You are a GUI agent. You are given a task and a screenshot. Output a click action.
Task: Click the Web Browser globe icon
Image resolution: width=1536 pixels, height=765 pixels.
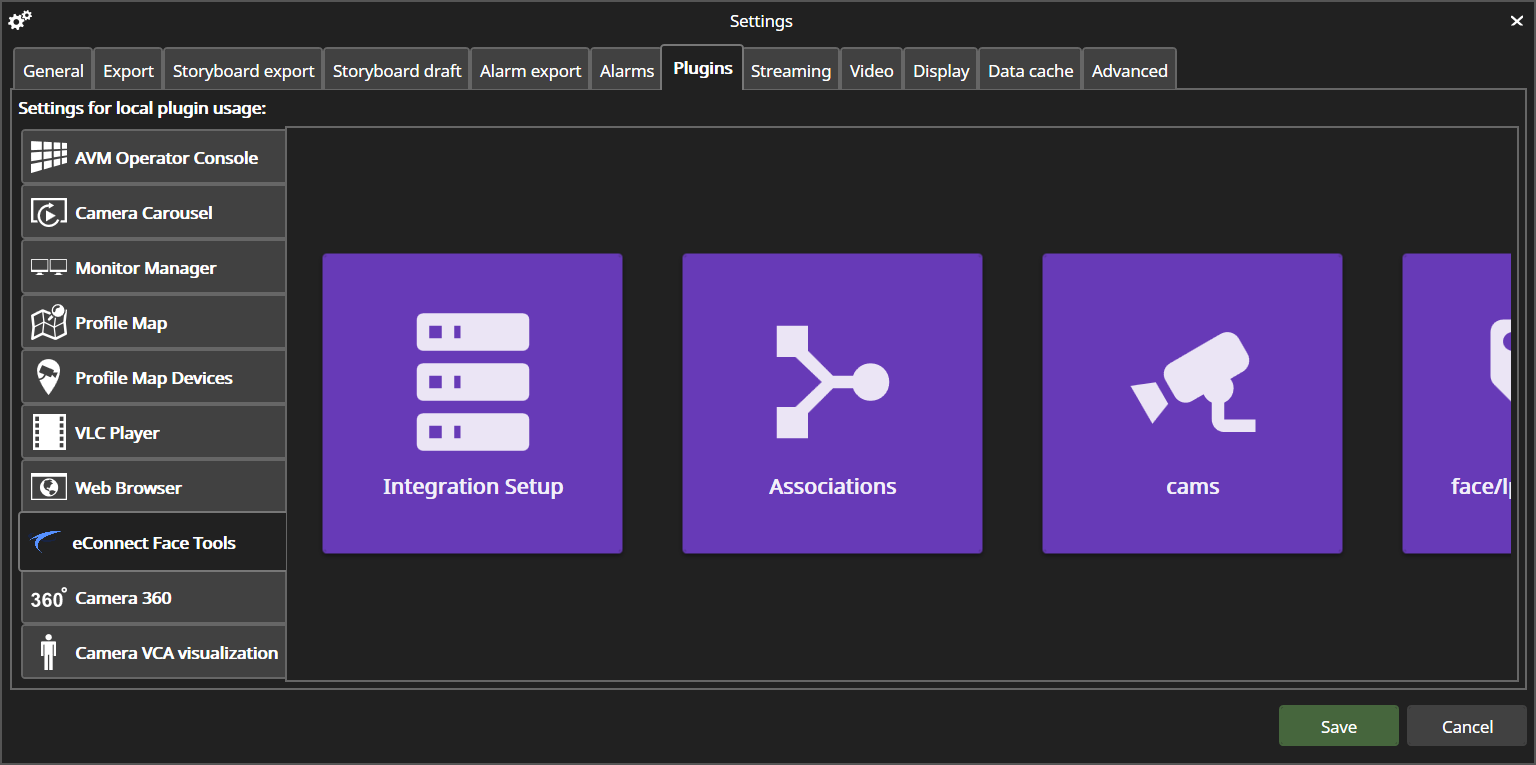48,487
